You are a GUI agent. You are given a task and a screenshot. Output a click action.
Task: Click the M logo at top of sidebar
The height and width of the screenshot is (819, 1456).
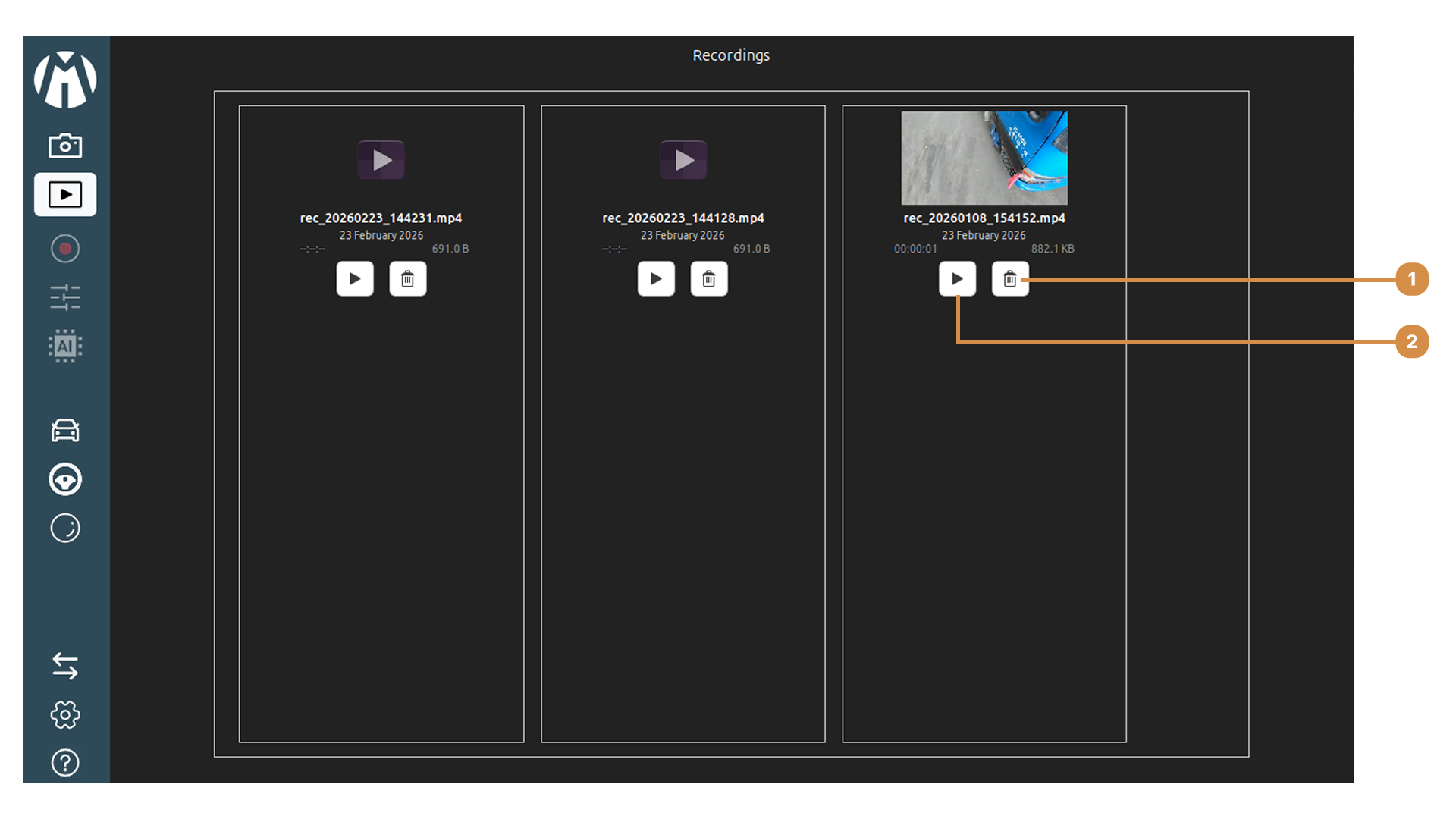coord(65,80)
